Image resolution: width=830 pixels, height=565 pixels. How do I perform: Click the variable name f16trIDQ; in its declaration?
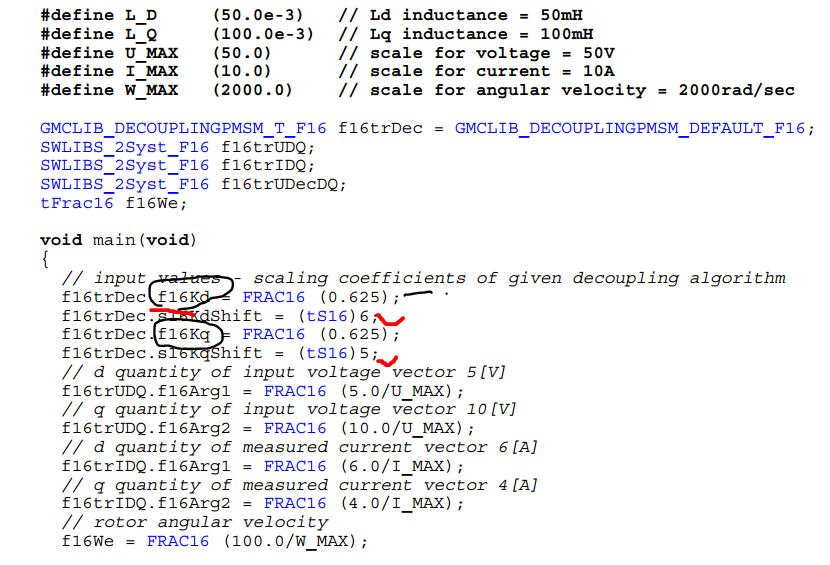[268, 166]
